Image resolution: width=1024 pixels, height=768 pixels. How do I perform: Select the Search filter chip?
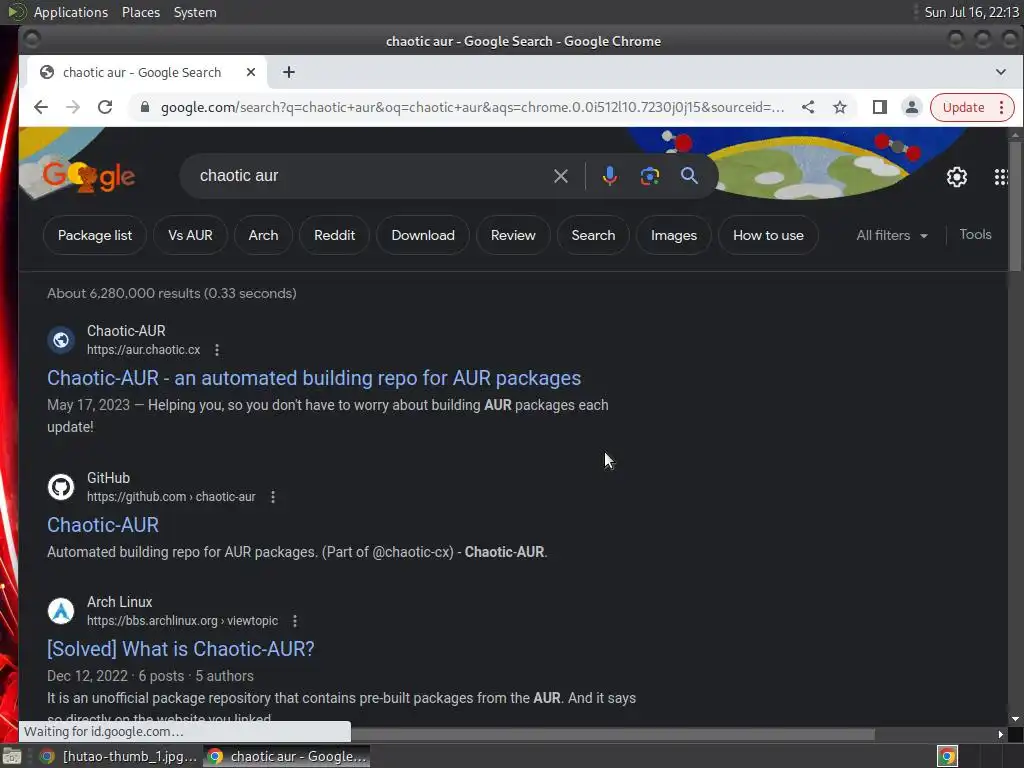click(x=593, y=235)
